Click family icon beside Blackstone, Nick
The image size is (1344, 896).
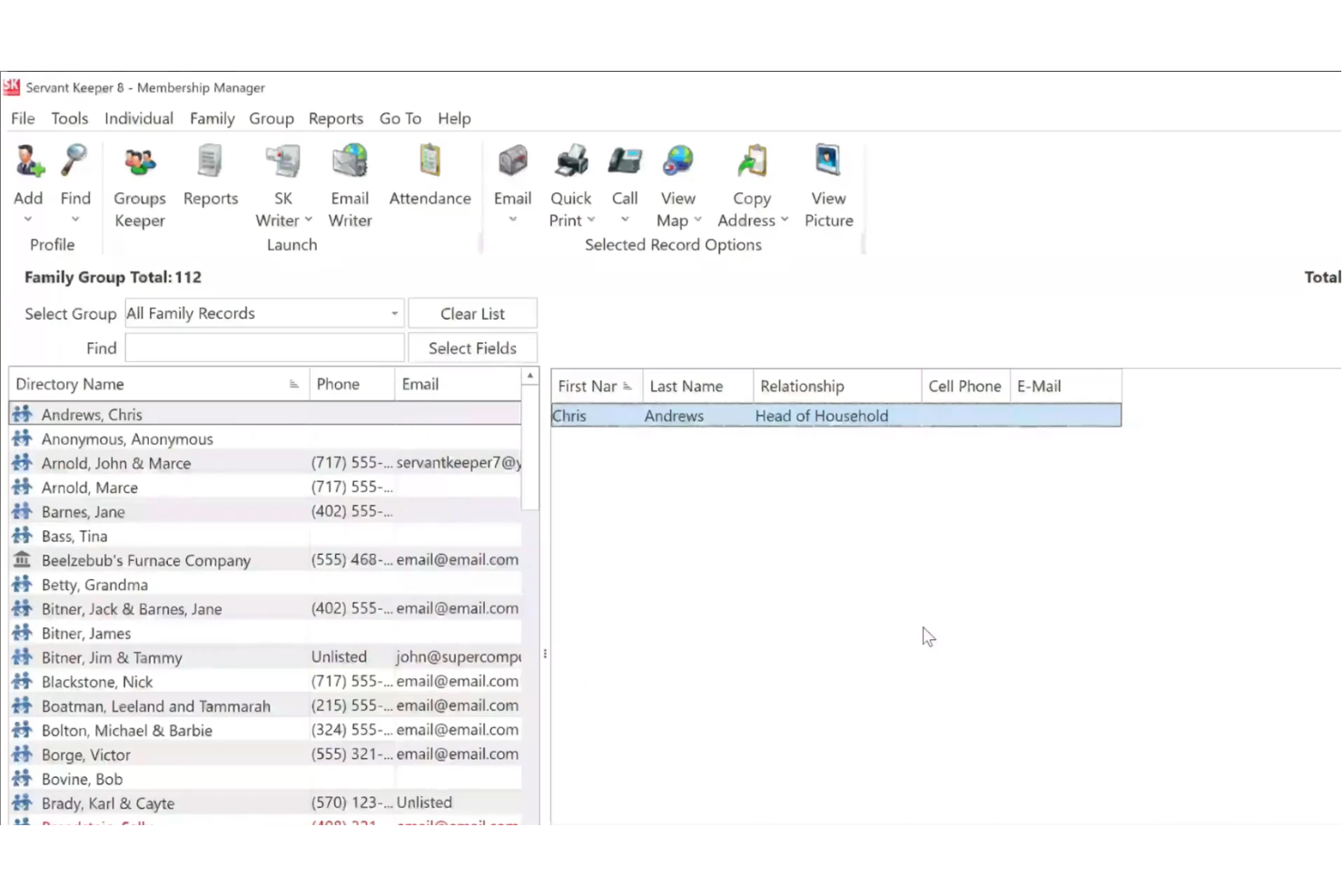22,682
